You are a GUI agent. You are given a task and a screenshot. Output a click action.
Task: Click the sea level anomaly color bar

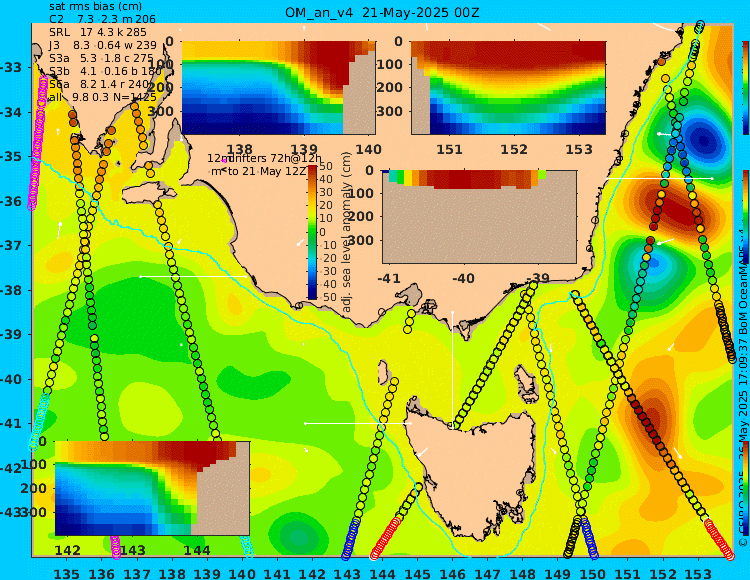[312, 232]
